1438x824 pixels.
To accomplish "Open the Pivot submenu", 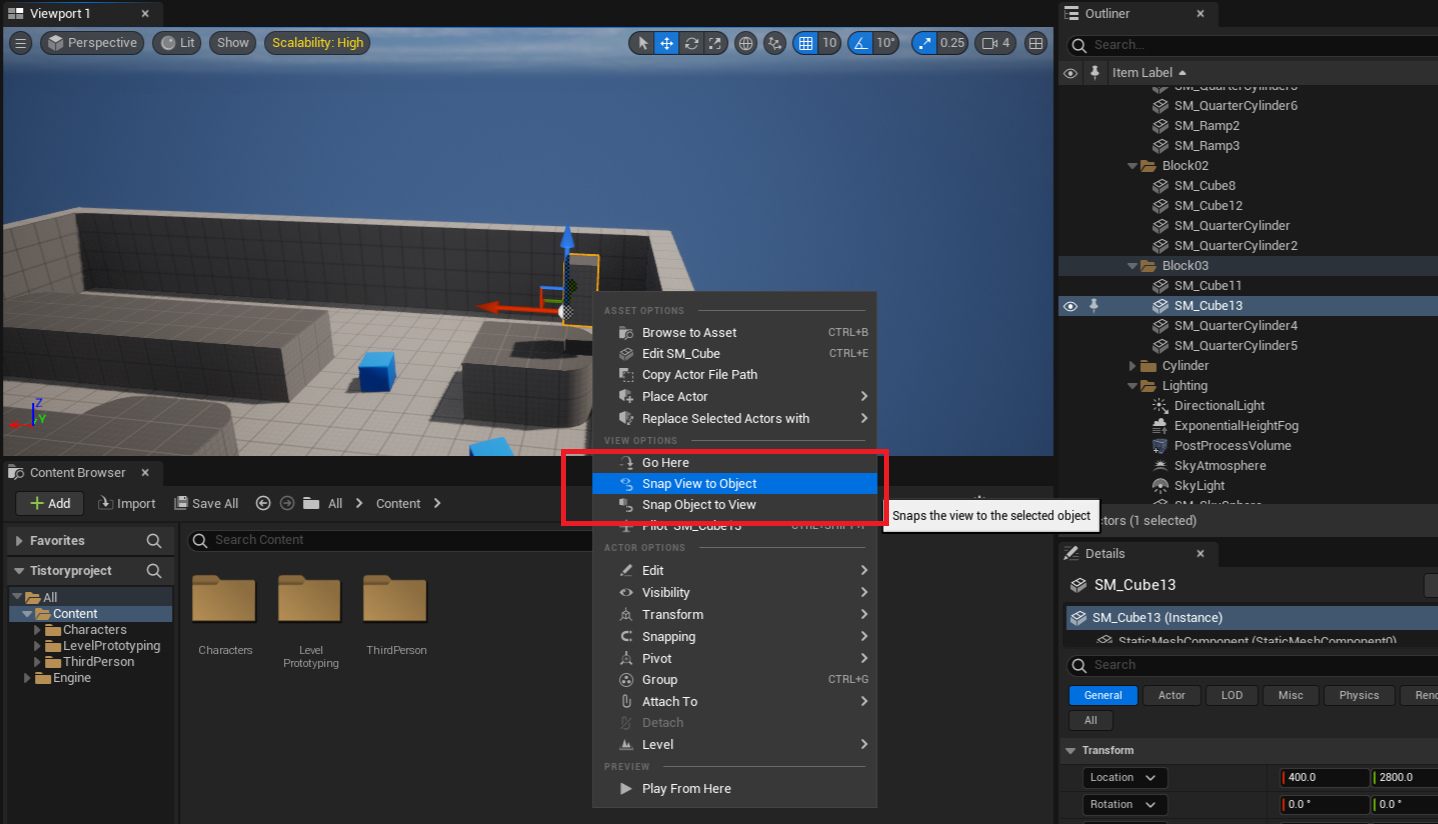I will (x=734, y=659).
